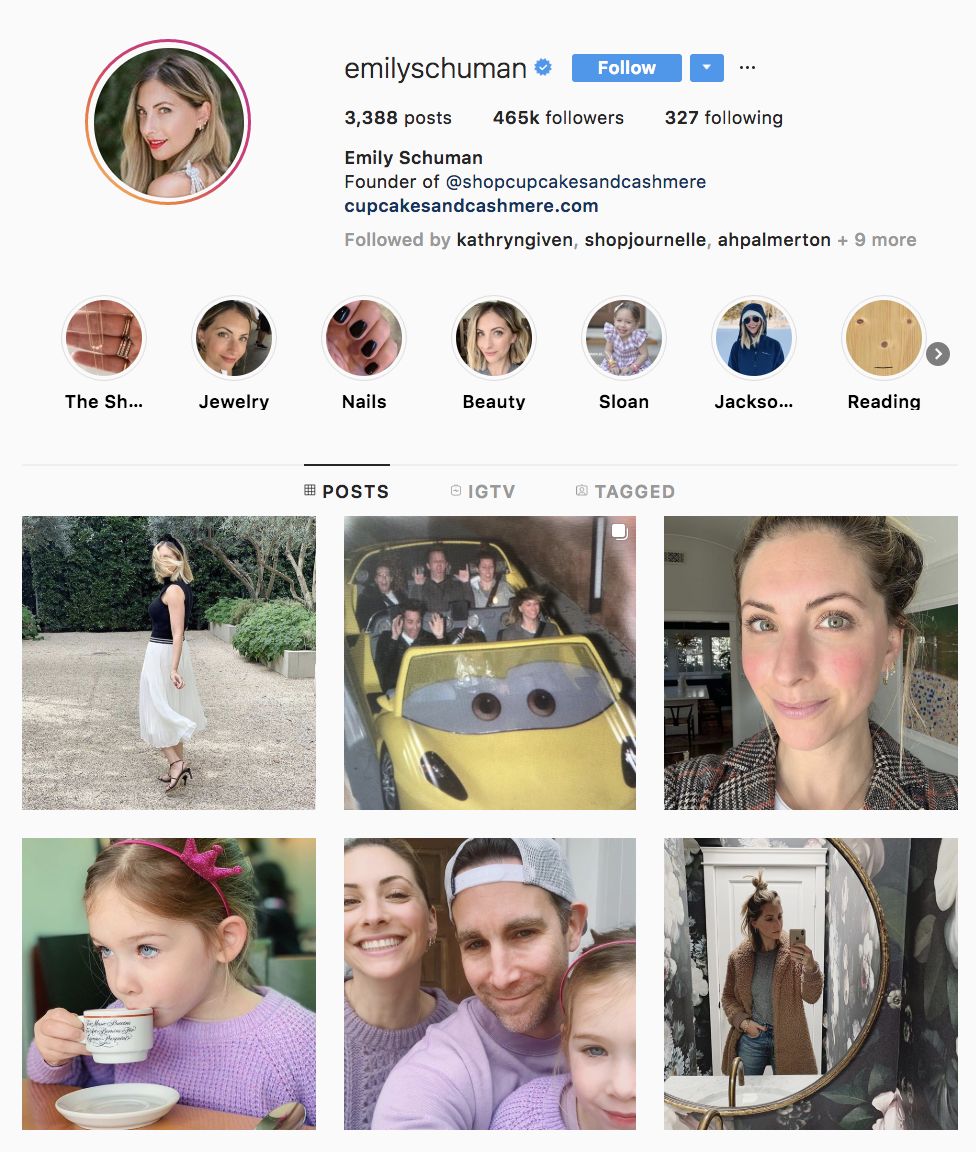Open The Sh... story highlight

pos(104,339)
